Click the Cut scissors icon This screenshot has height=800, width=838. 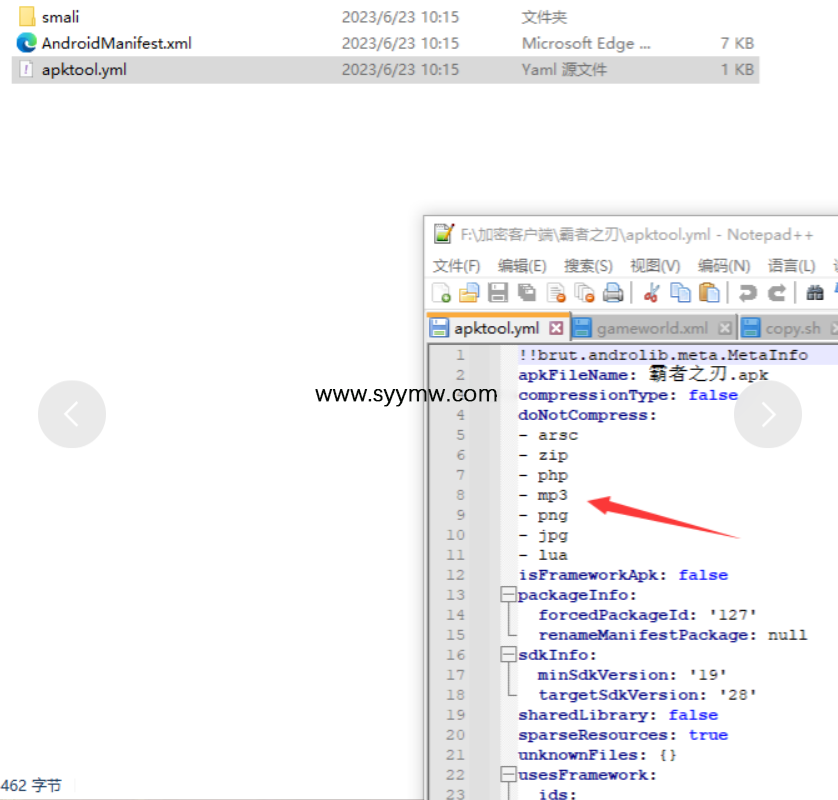[x=652, y=293]
